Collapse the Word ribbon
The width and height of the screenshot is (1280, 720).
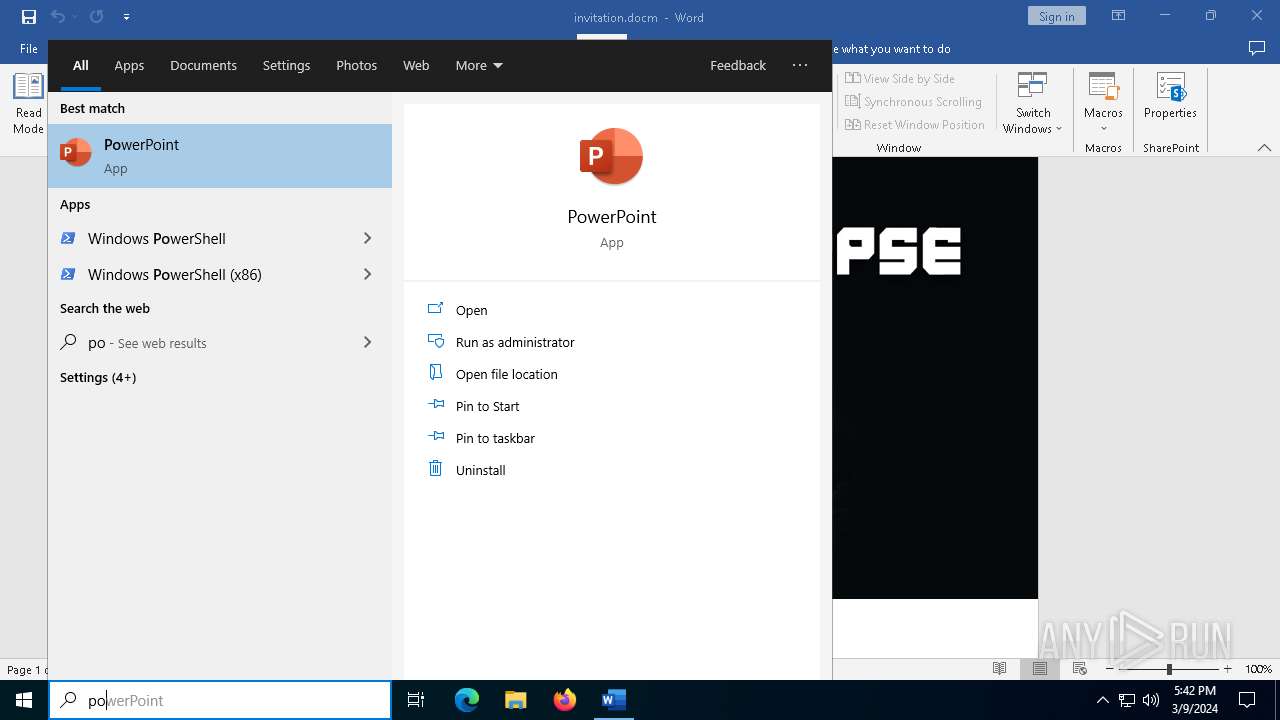coord(1264,148)
